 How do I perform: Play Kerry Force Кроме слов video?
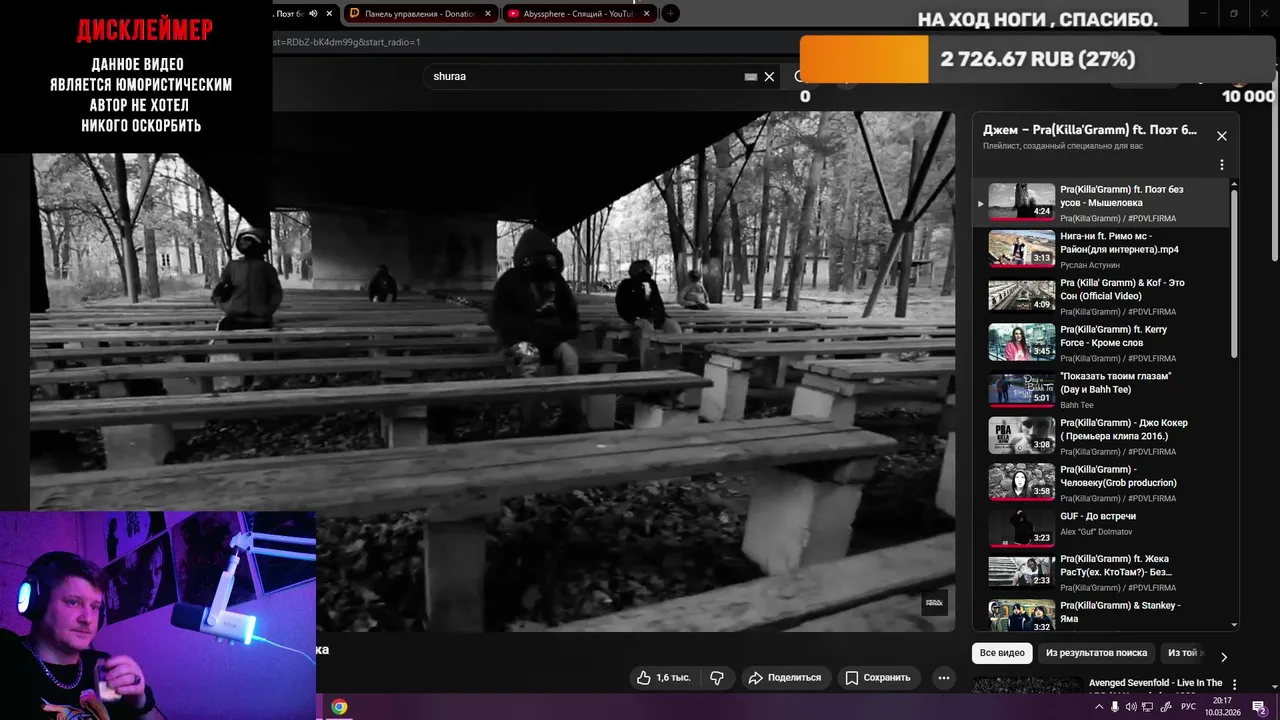(x=1100, y=343)
